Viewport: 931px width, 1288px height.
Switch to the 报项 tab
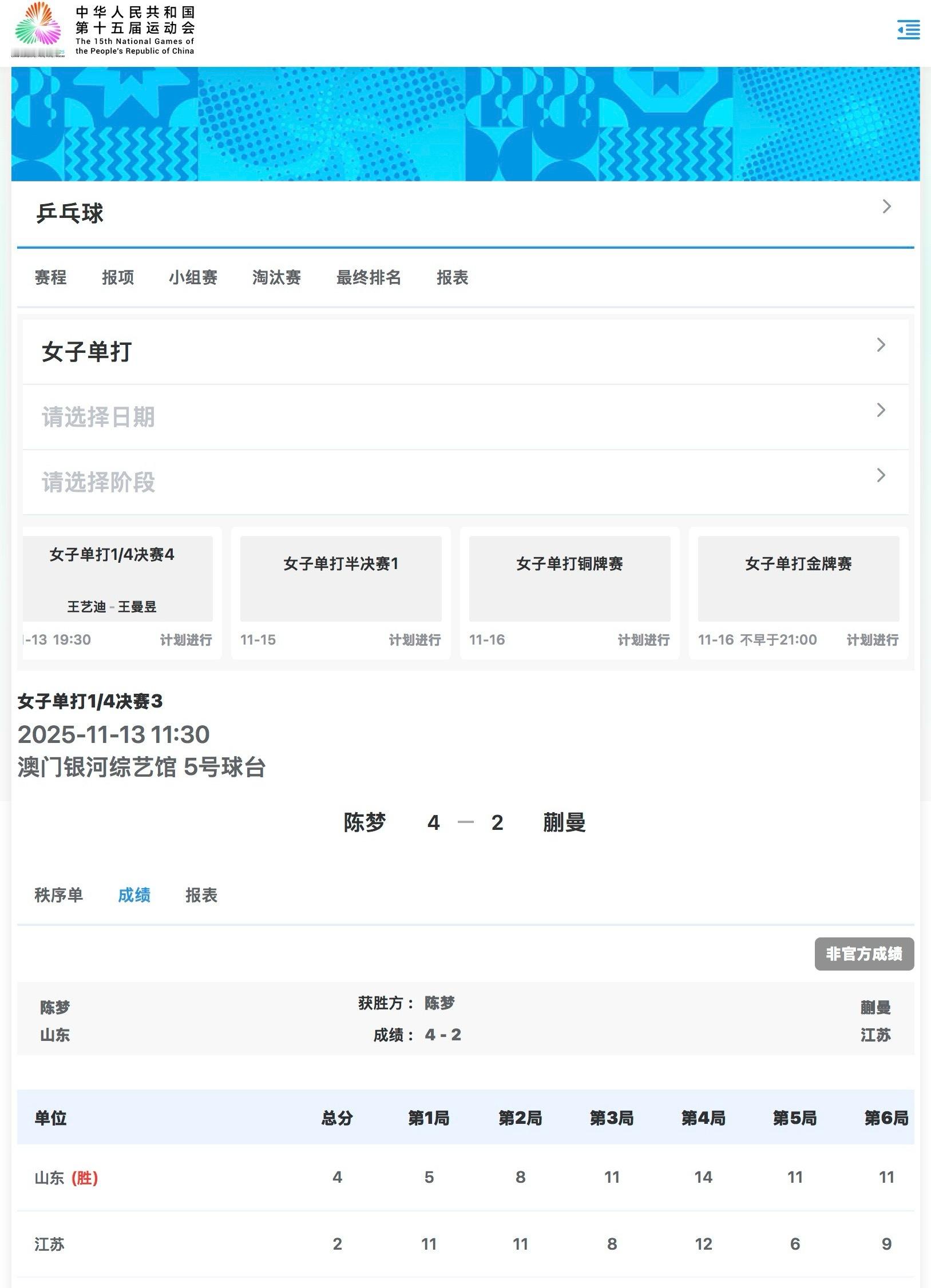(x=118, y=278)
